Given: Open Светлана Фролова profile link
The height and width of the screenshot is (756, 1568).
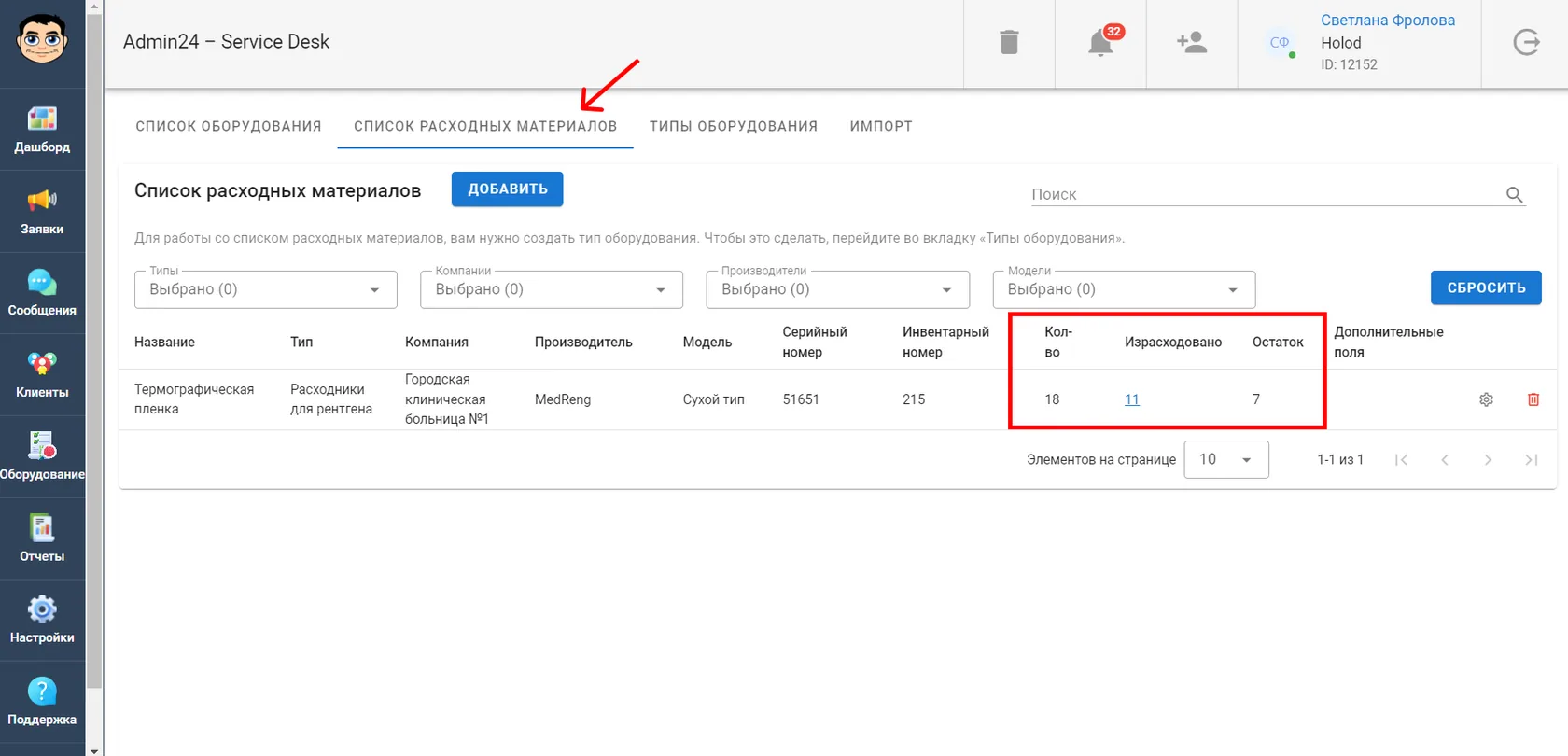Looking at the screenshot, I should (x=1388, y=20).
